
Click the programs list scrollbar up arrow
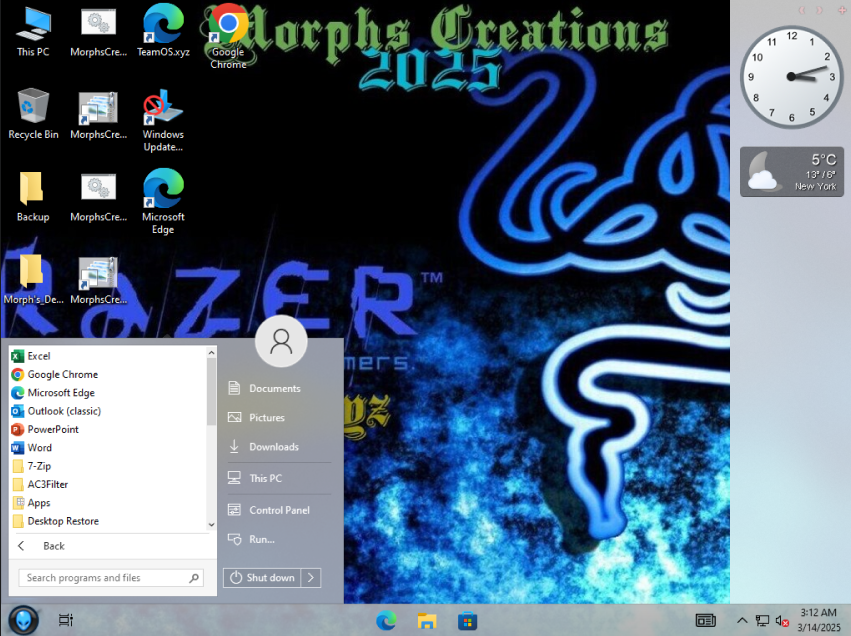click(x=212, y=353)
